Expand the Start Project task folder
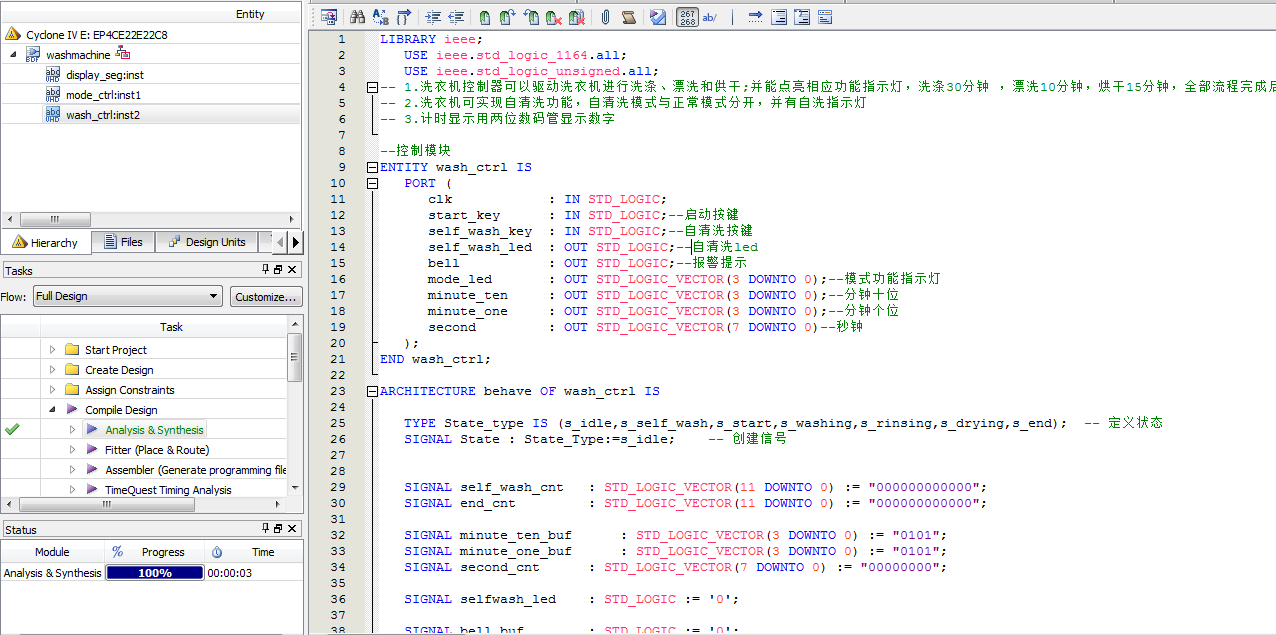 tap(53, 350)
